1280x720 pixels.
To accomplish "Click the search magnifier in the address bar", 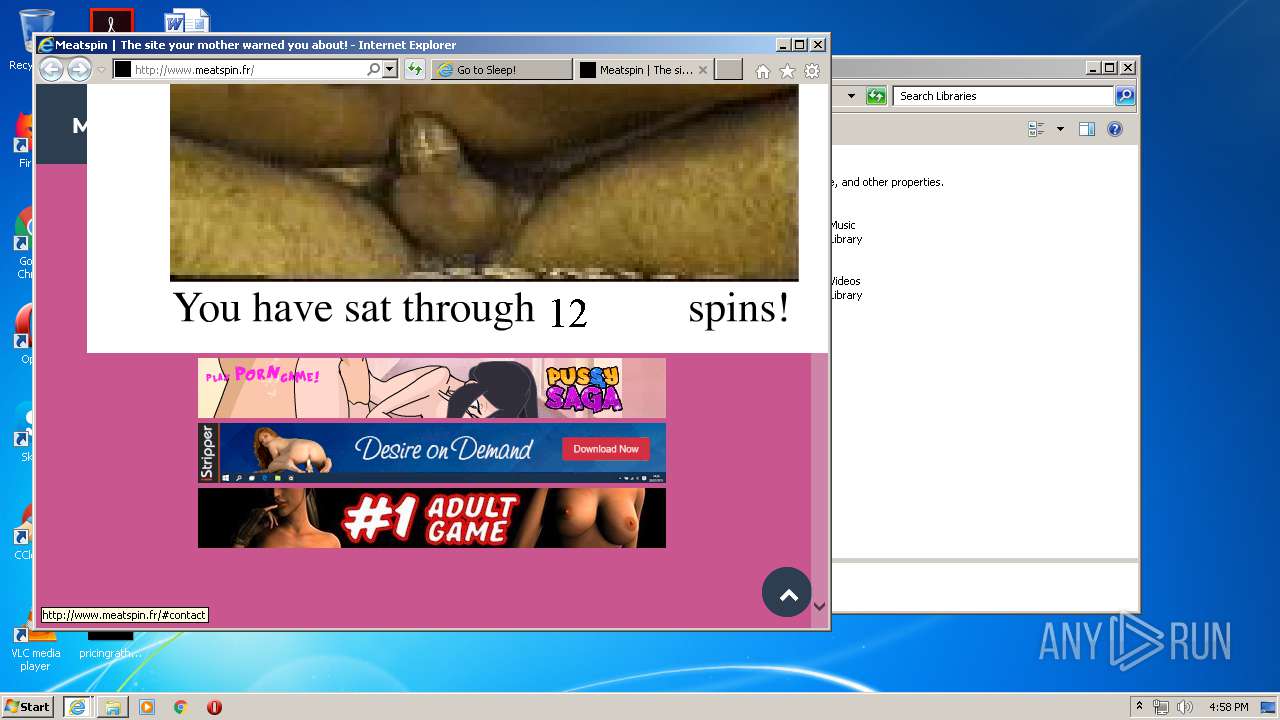I will point(374,70).
